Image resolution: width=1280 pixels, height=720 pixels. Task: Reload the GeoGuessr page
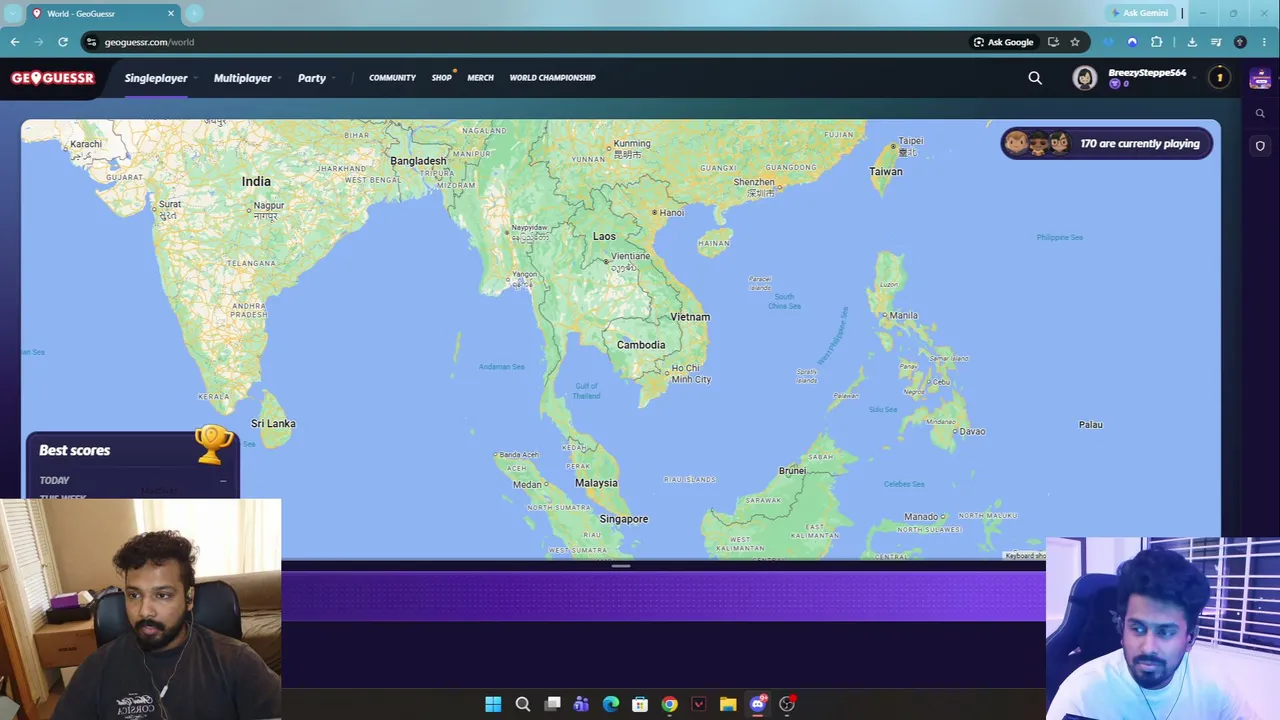(63, 42)
